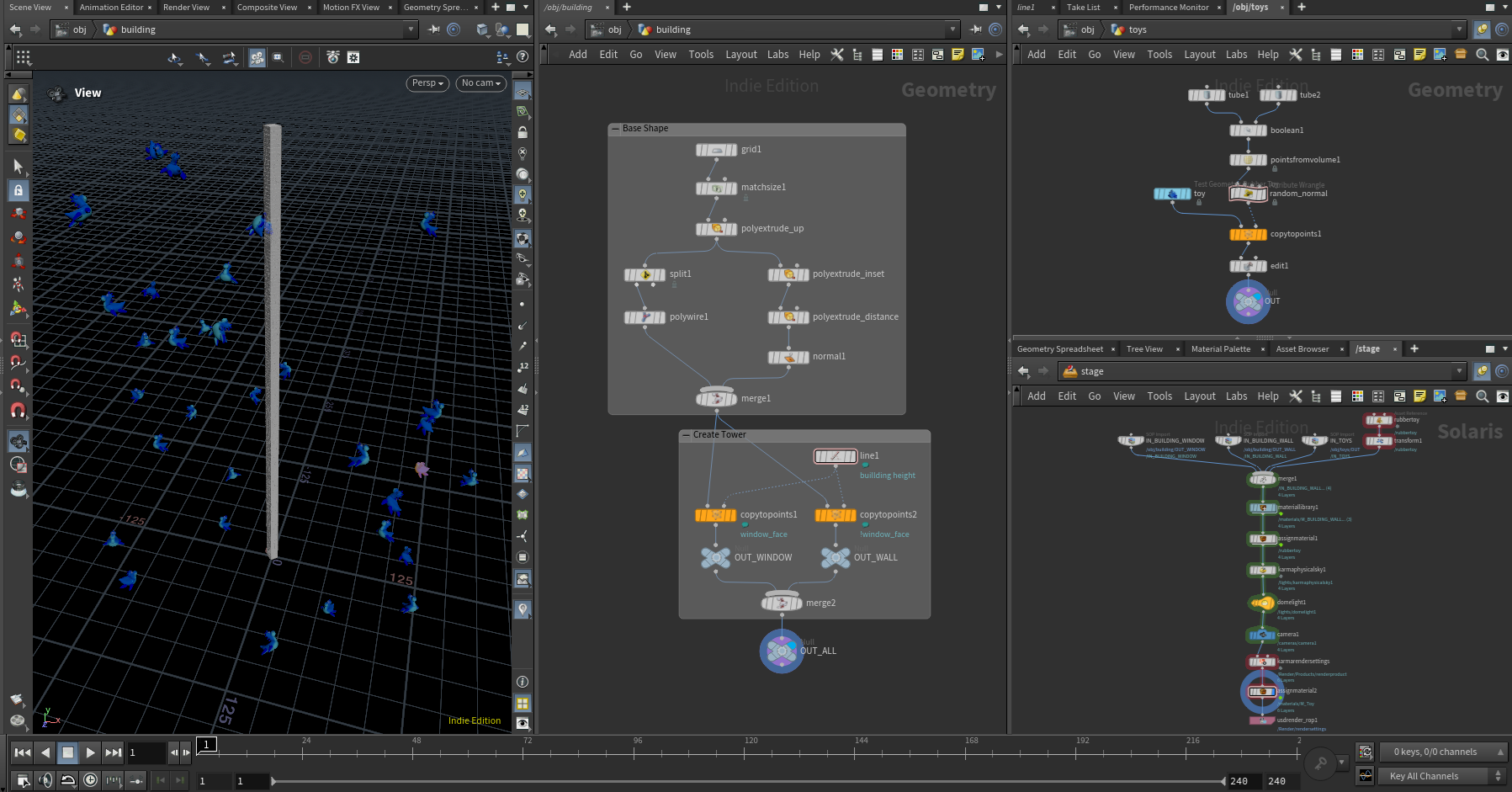Open the No cam camera dropdown
This screenshot has width=1512, height=792.
[480, 83]
